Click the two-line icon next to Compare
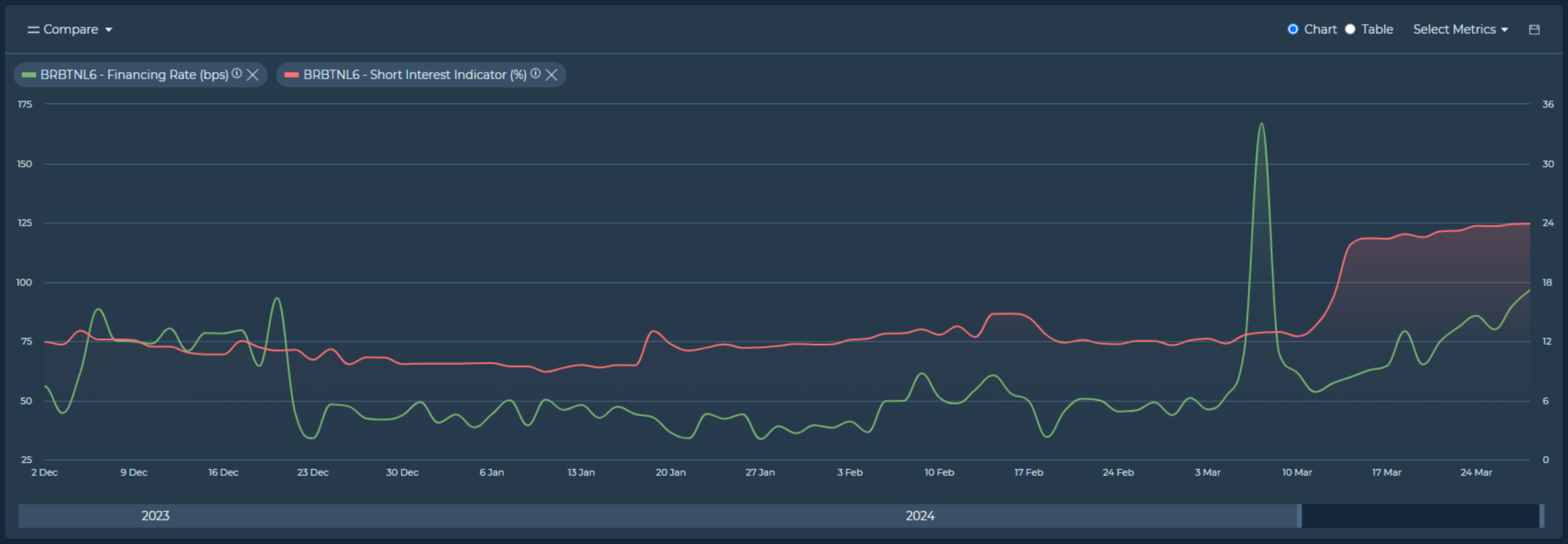The image size is (1568, 544). click(x=33, y=30)
